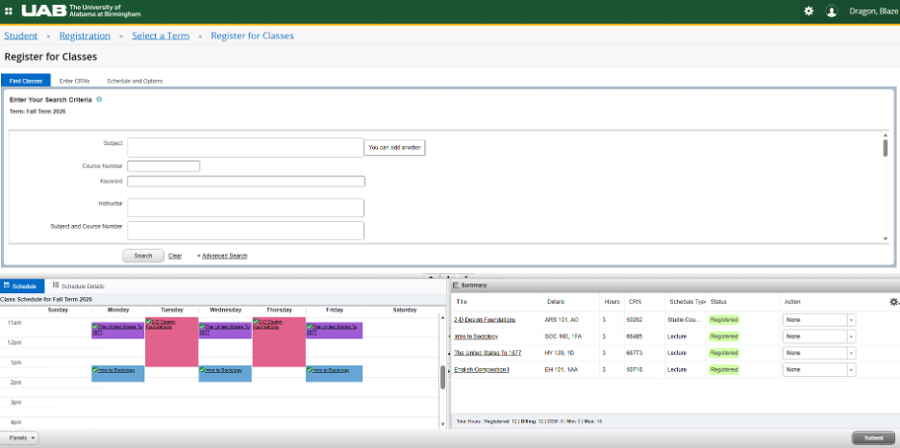This screenshot has width=900, height=448.
Task: Open Action dropdown for Intro to Sociology
Action: tap(819, 336)
